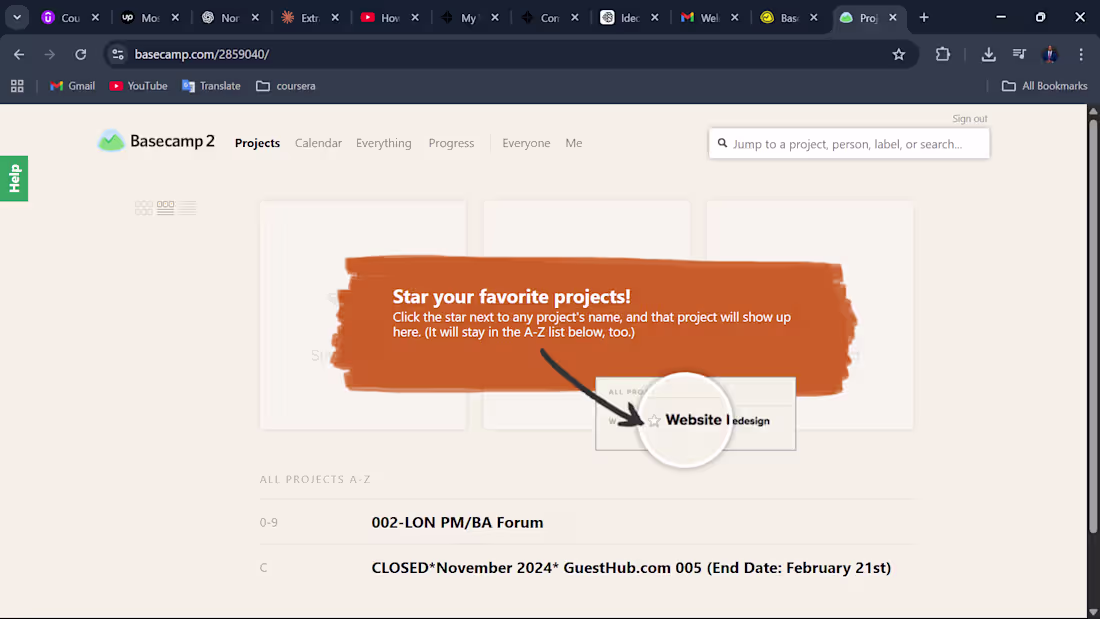The width and height of the screenshot is (1100, 619).
Task: Open the Progress nav item
Action: click(x=451, y=143)
